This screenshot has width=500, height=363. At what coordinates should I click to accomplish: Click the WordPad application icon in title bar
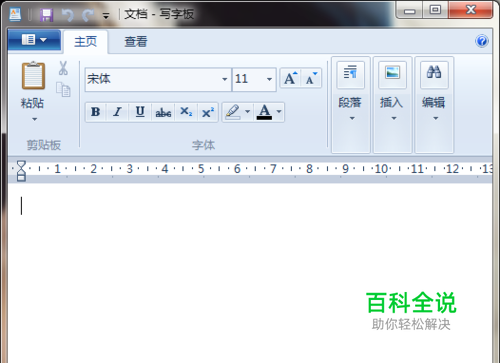[x=15, y=14]
